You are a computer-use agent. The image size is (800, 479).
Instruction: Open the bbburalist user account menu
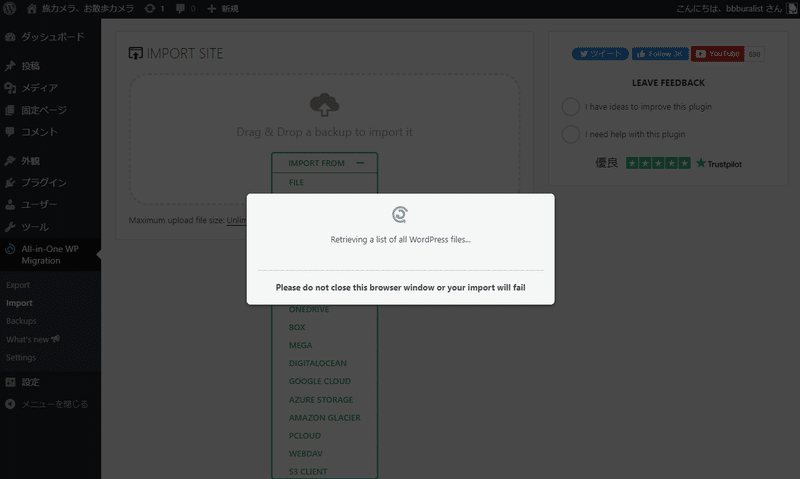pos(736,8)
